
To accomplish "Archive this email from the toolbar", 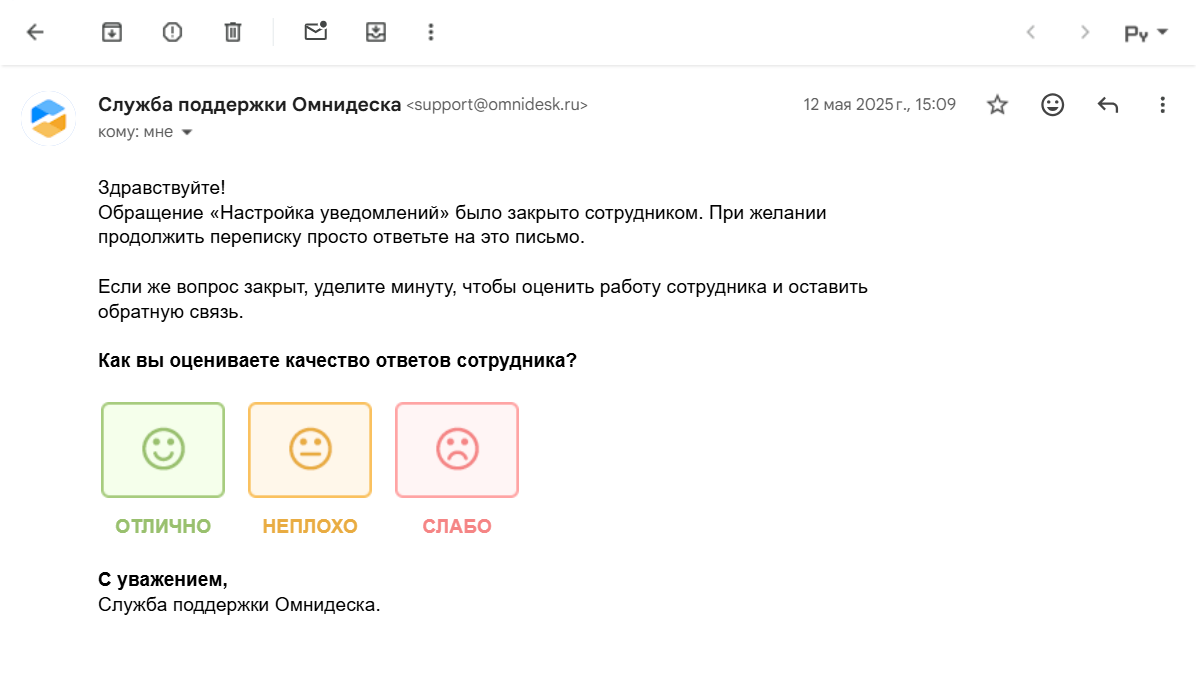I will point(112,32).
